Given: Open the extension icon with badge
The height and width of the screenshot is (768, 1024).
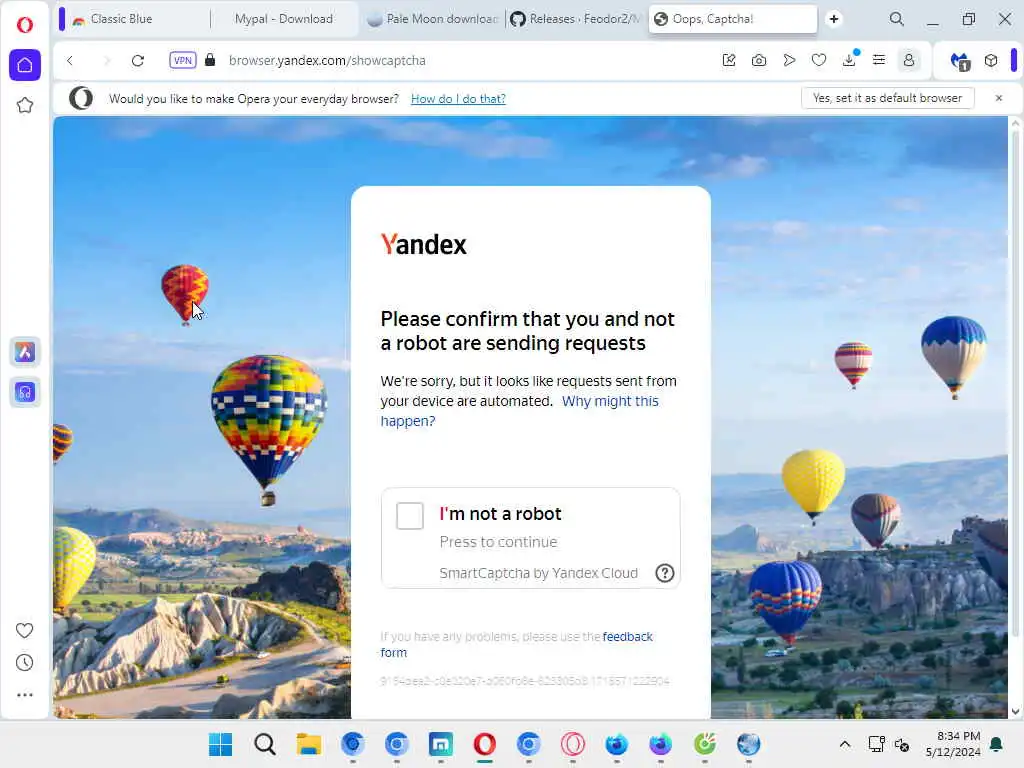Looking at the screenshot, I should point(960,61).
